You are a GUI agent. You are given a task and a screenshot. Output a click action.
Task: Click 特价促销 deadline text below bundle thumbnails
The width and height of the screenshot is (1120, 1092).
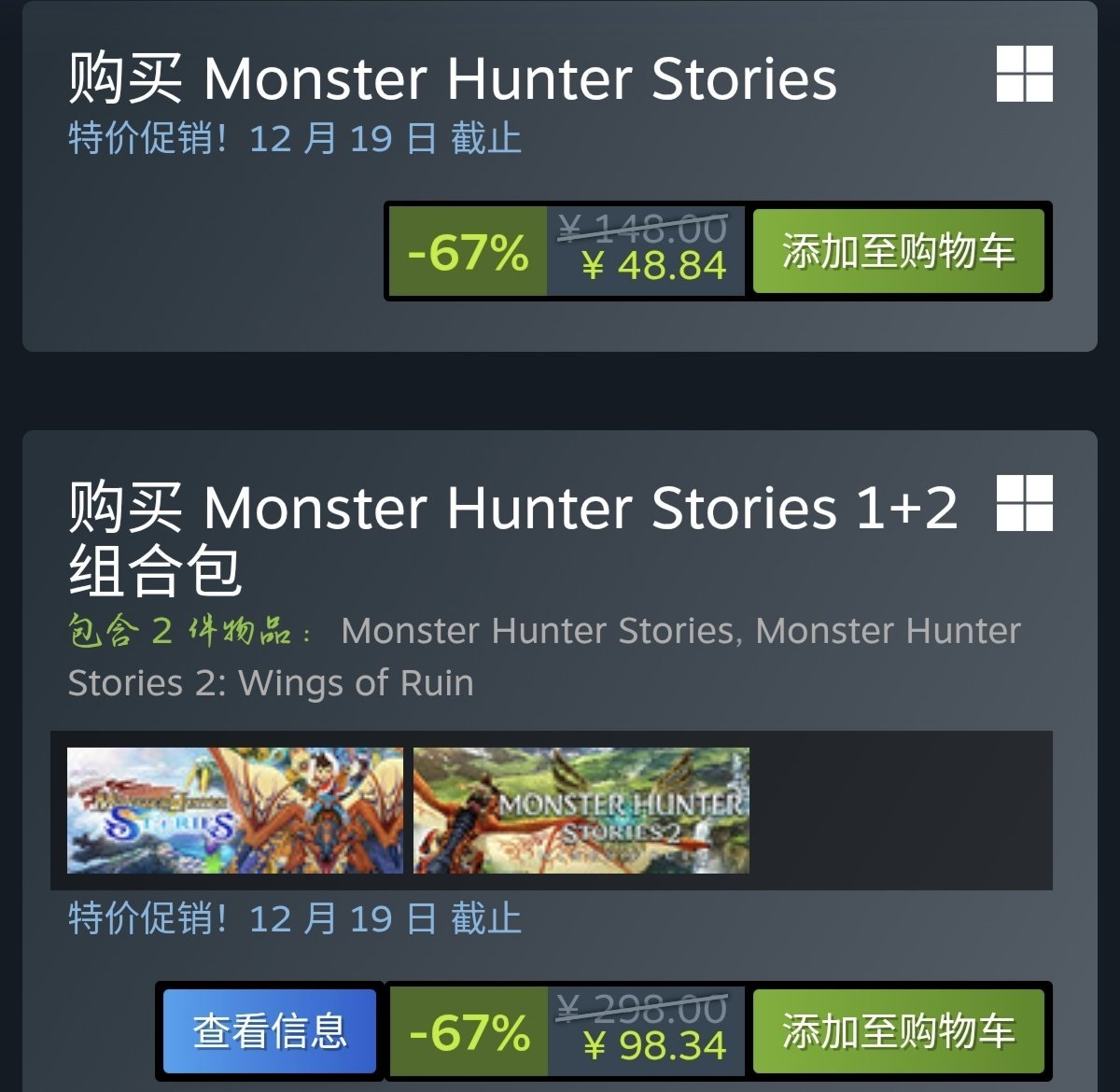coord(295,919)
